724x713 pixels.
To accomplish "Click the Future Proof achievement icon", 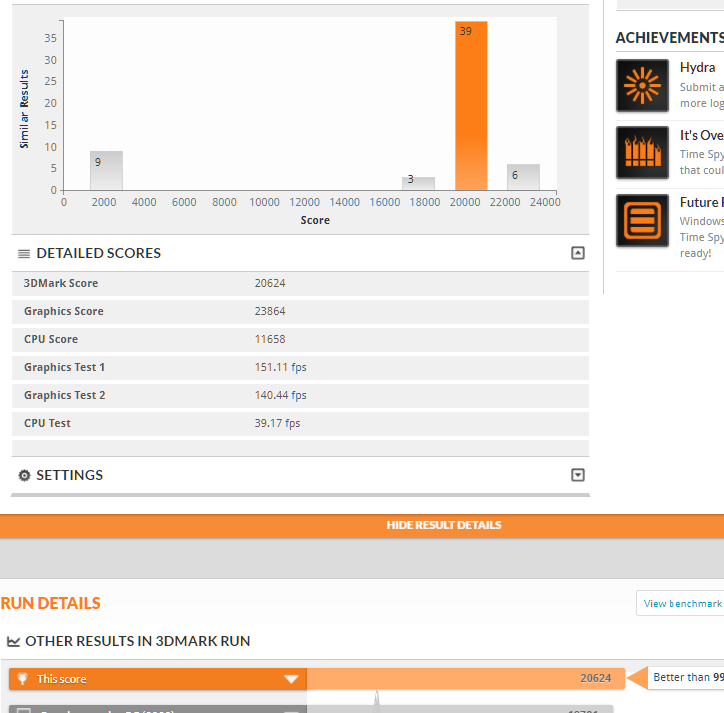I will click(642, 220).
